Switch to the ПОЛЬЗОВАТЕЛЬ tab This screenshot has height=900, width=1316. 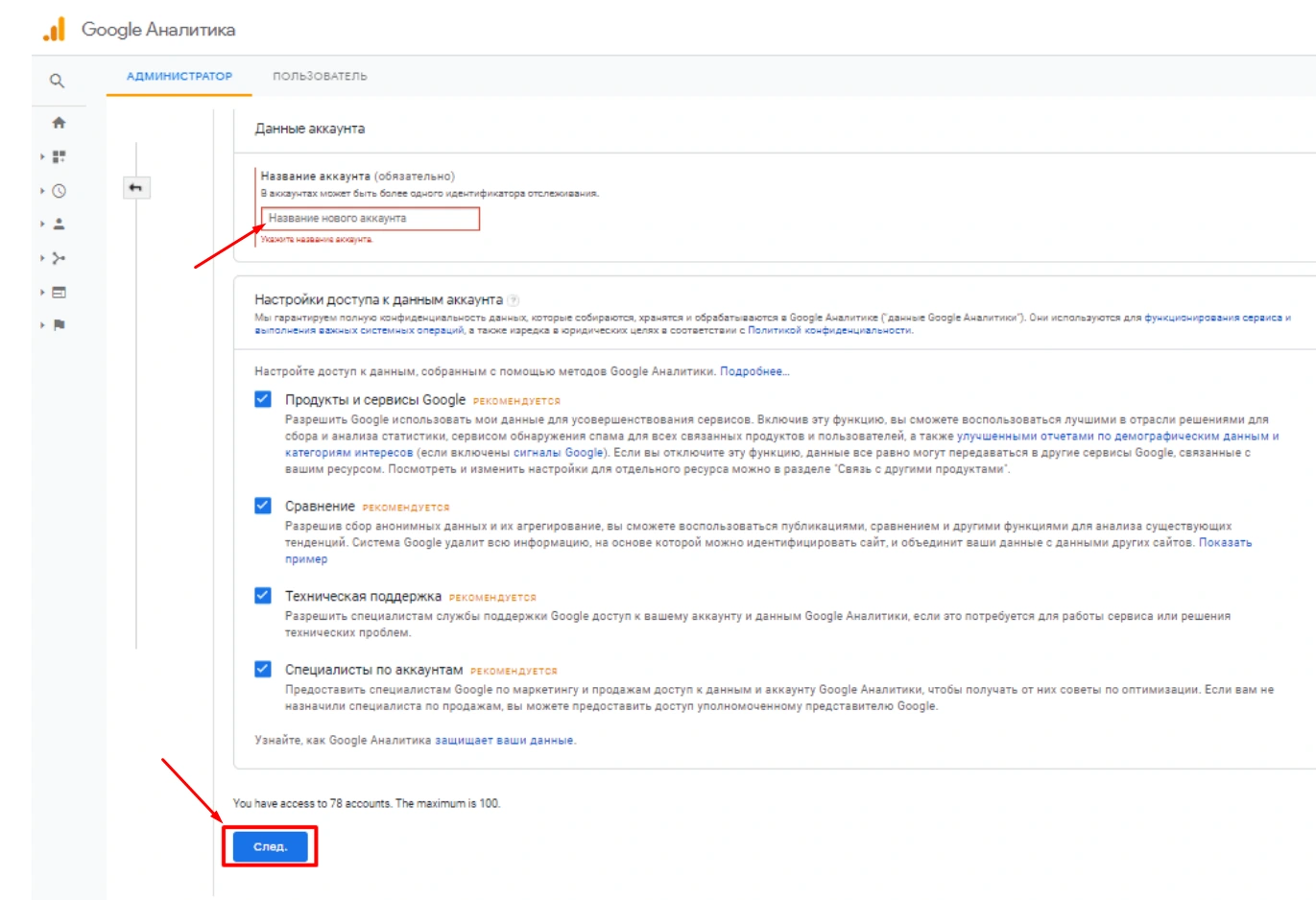pyautogui.click(x=320, y=77)
